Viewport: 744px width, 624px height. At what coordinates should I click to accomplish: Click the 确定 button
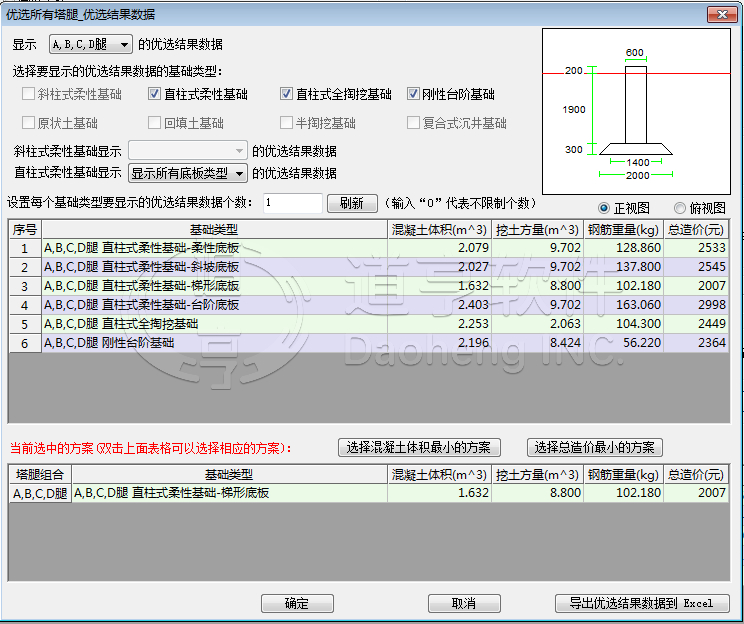[x=297, y=604]
